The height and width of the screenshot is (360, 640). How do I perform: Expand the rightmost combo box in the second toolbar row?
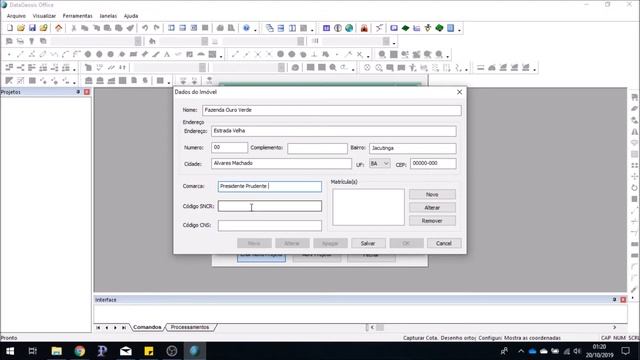tap(386, 41)
